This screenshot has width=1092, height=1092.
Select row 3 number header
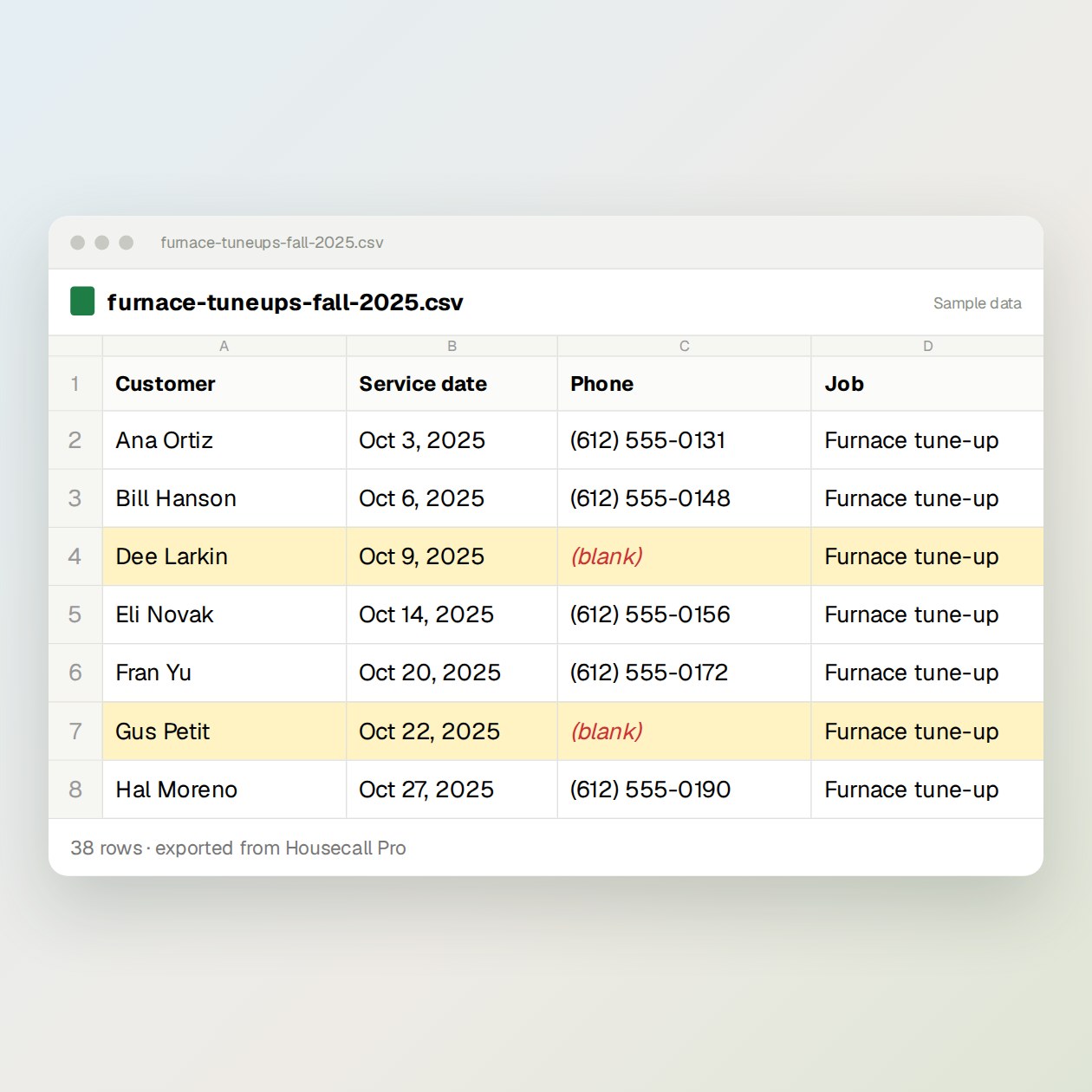click(x=75, y=498)
